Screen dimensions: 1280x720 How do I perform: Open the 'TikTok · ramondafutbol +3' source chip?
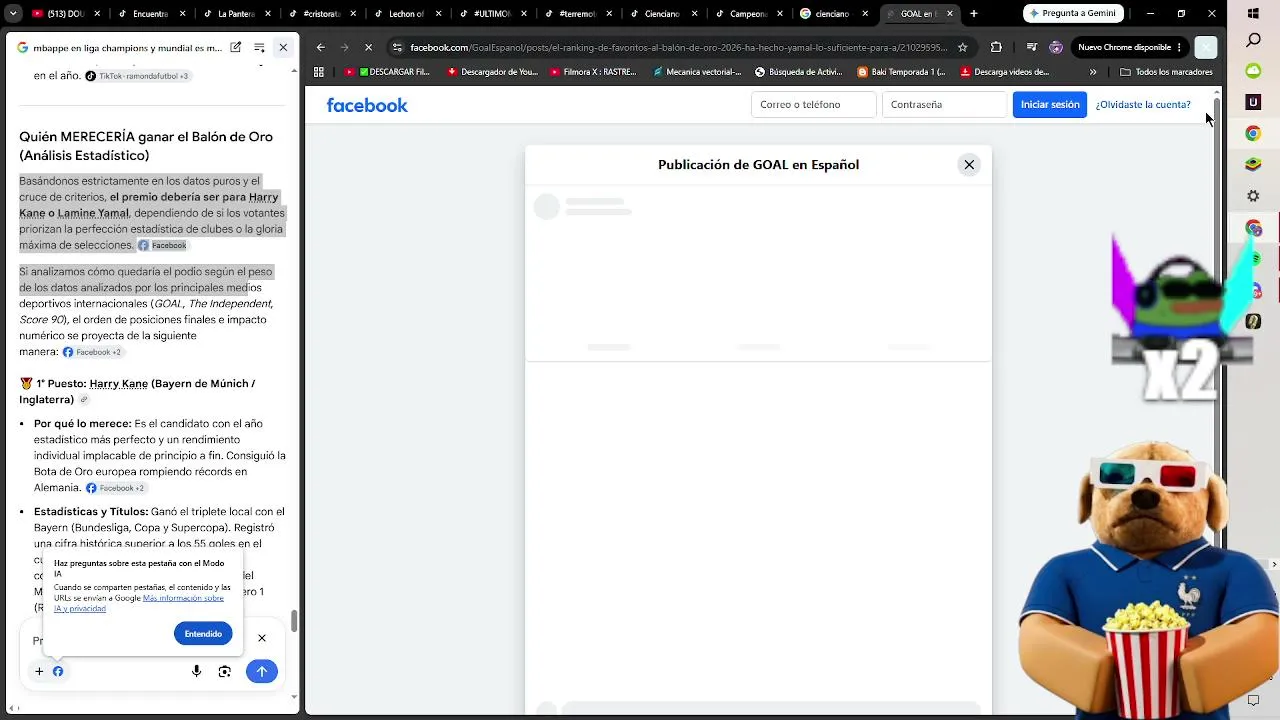[137, 76]
